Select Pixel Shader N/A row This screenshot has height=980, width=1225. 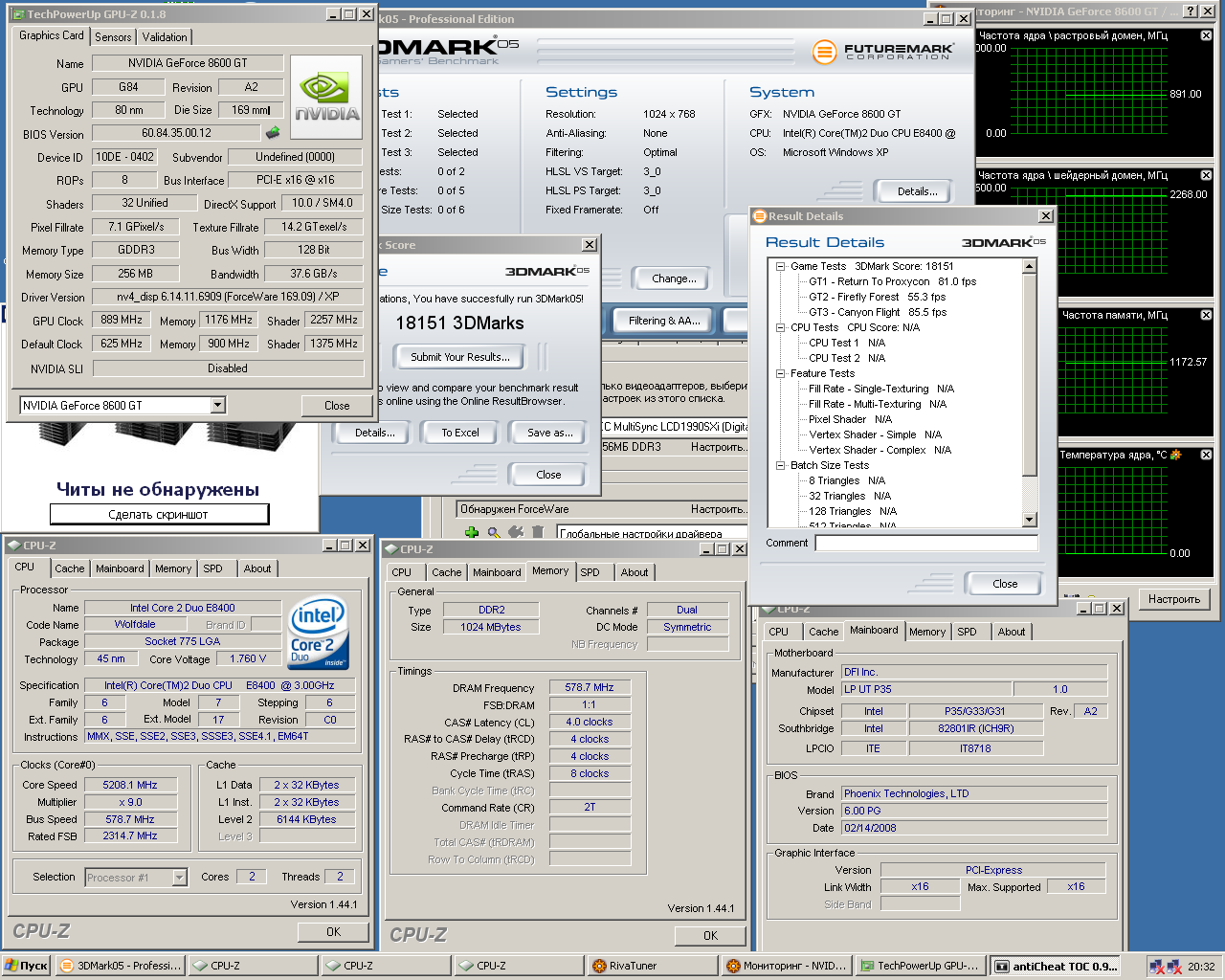click(850, 419)
